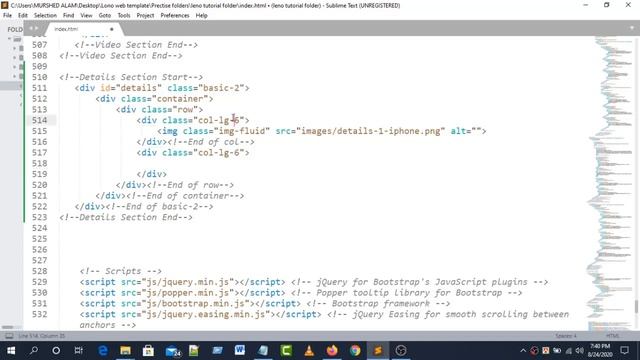Open Task View on the taskbar
640x360 pixels.
tap(78, 351)
